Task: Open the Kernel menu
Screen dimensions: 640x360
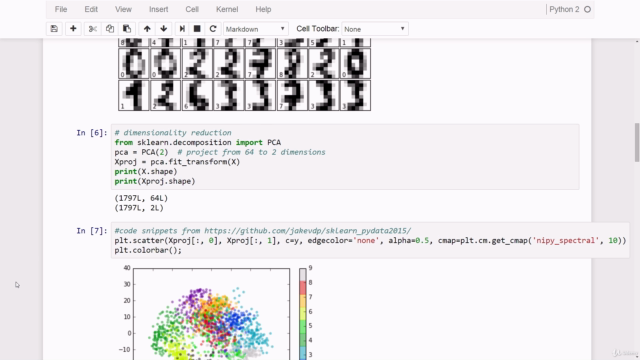Action: point(227,9)
